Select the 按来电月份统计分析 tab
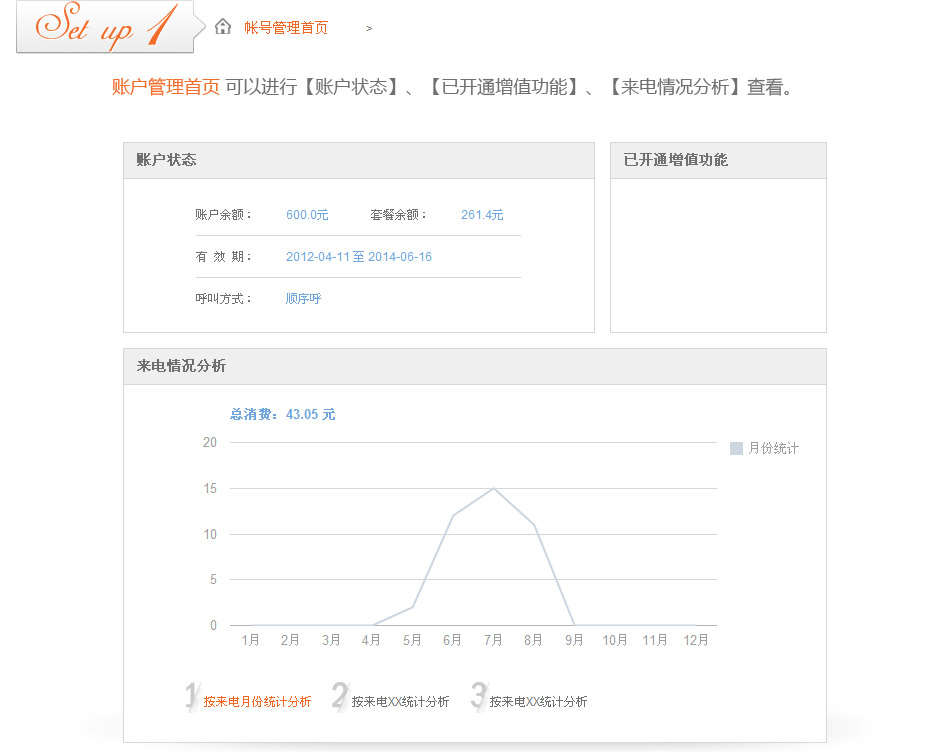The height and width of the screenshot is (752, 950). 257,702
